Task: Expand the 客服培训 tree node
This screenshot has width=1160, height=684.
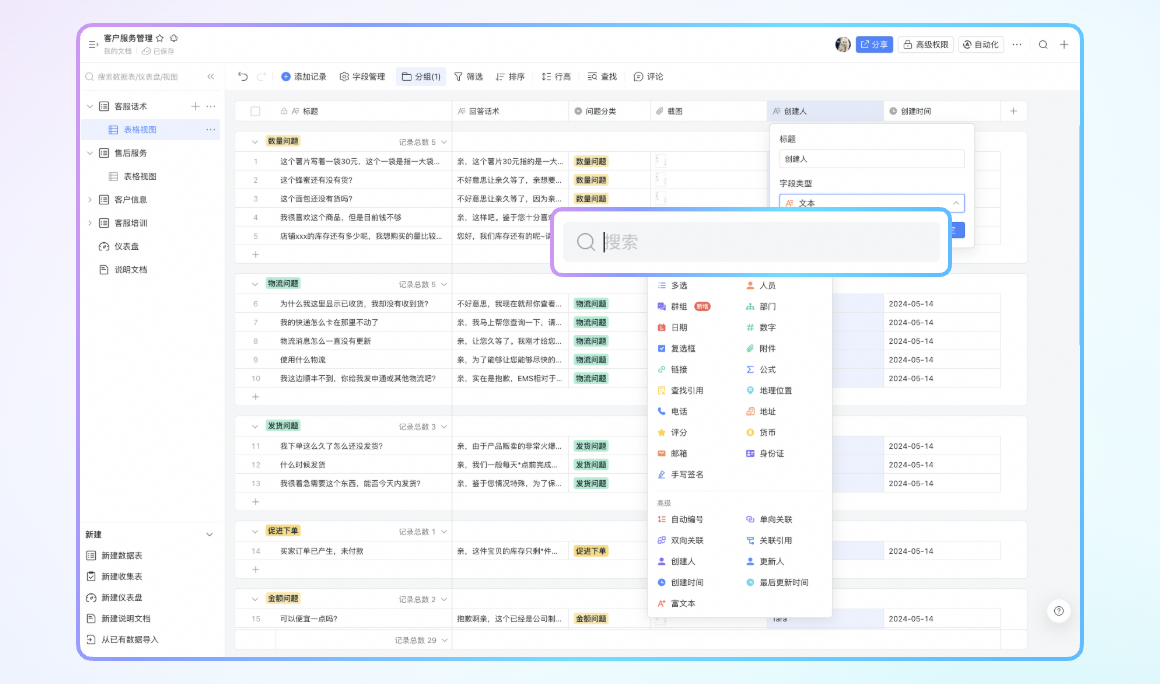Action: tap(90, 223)
